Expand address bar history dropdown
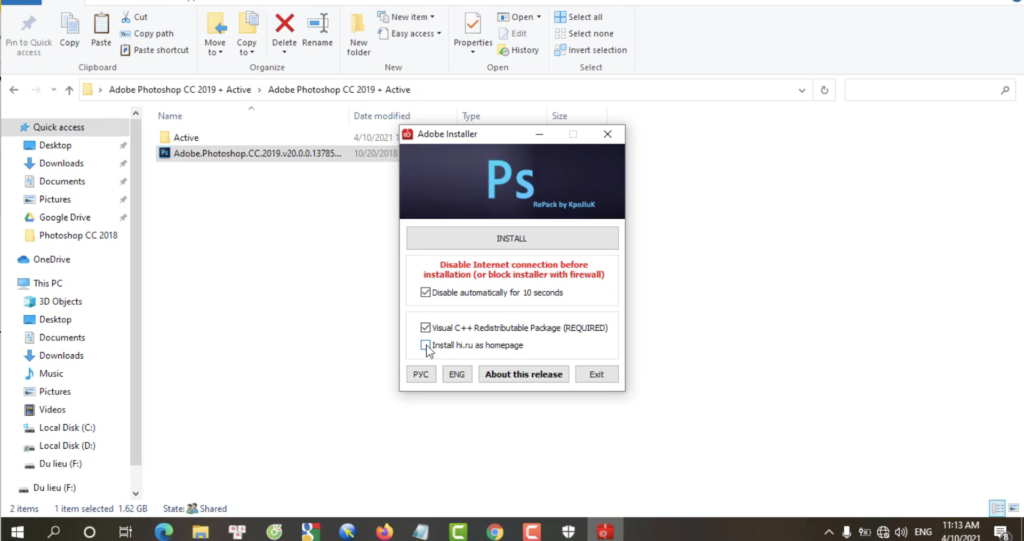This screenshot has width=1024, height=541. tap(802, 90)
